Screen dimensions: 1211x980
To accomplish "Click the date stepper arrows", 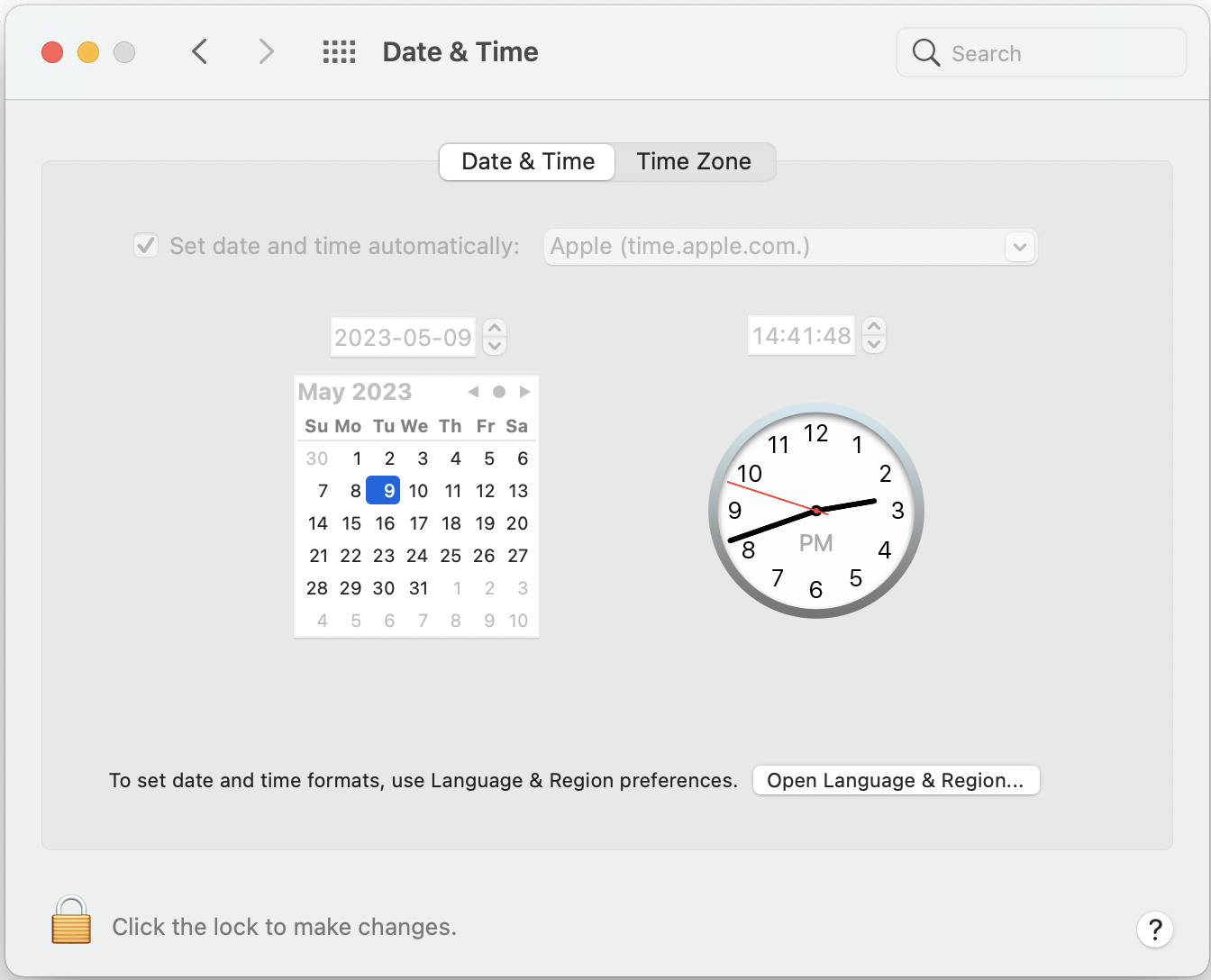I will 495,337.
